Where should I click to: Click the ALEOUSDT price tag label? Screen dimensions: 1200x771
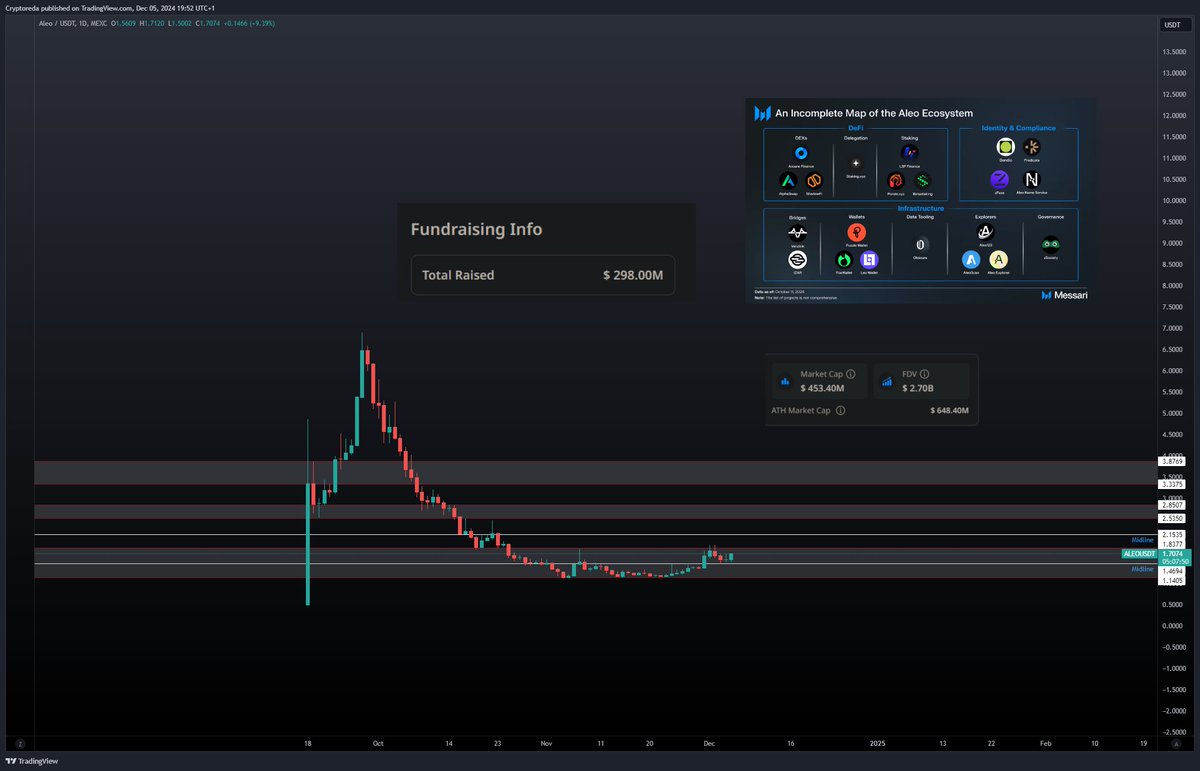click(x=1139, y=553)
